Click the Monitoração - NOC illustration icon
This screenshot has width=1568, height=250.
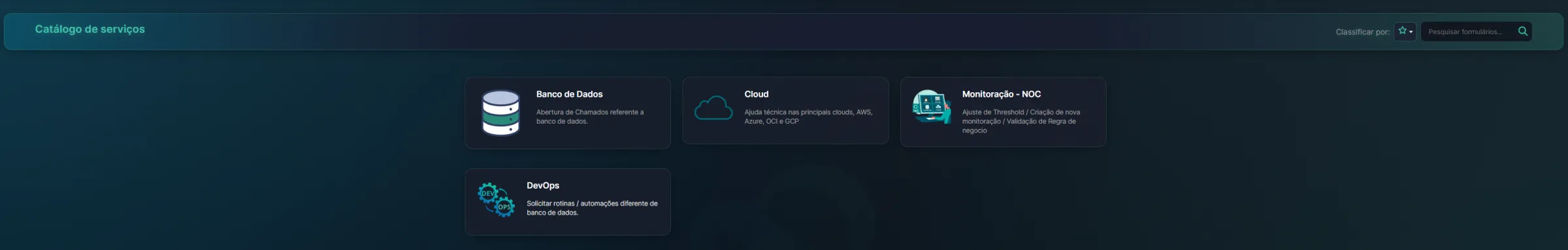(x=932, y=107)
